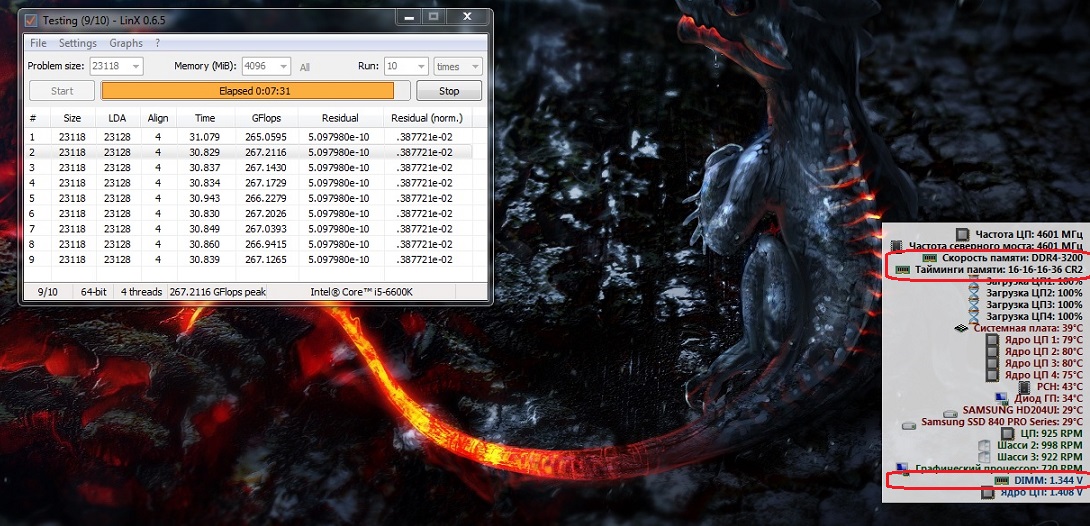Click the DIMM 1.344 V voltage icon
The height and width of the screenshot is (526, 1090).
pos(1002,480)
